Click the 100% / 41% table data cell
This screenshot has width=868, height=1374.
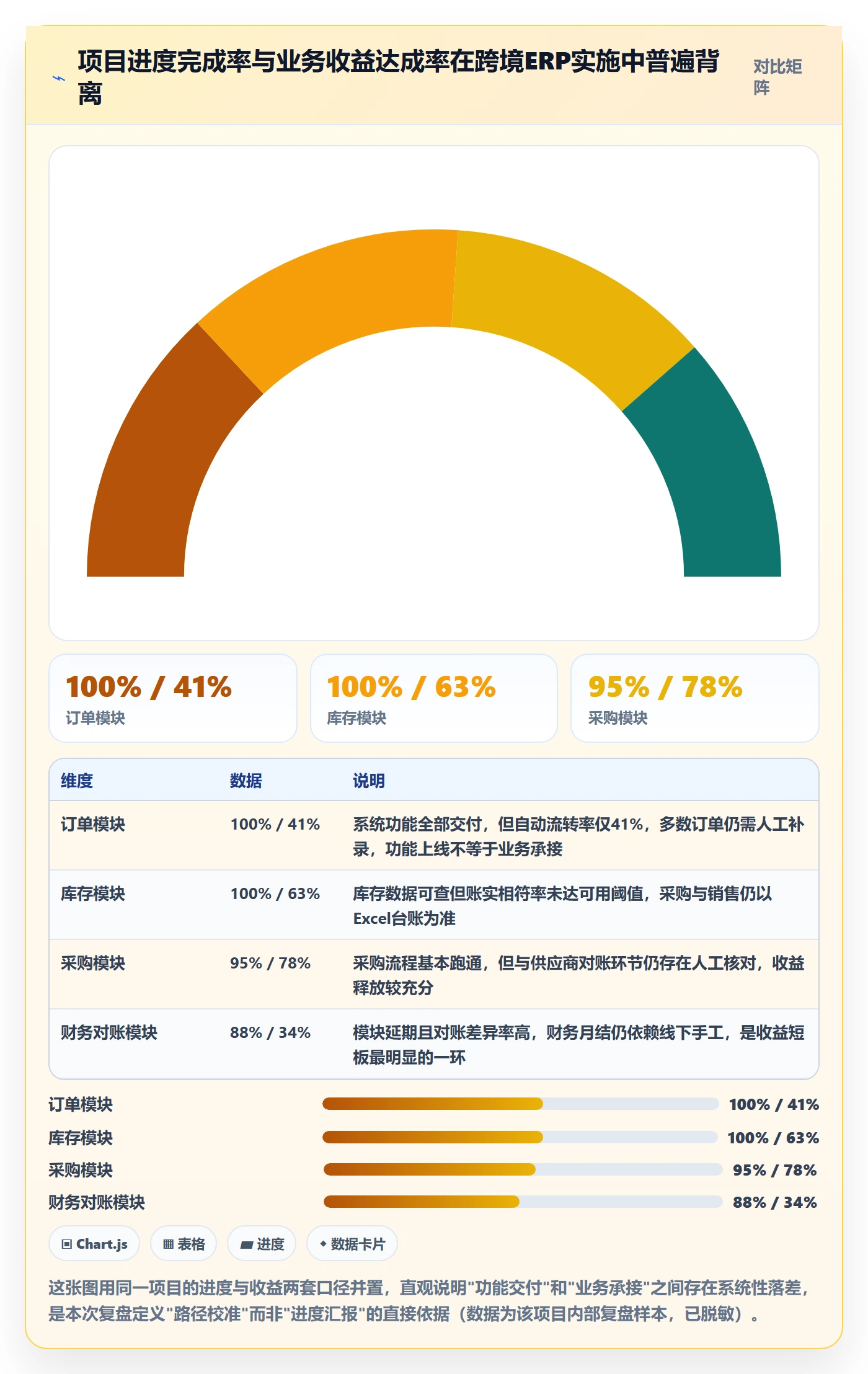click(x=275, y=824)
